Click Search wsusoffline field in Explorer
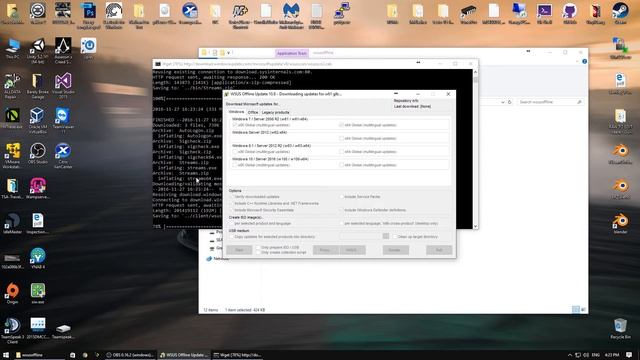This screenshot has height=360, width=640. point(549,102)
